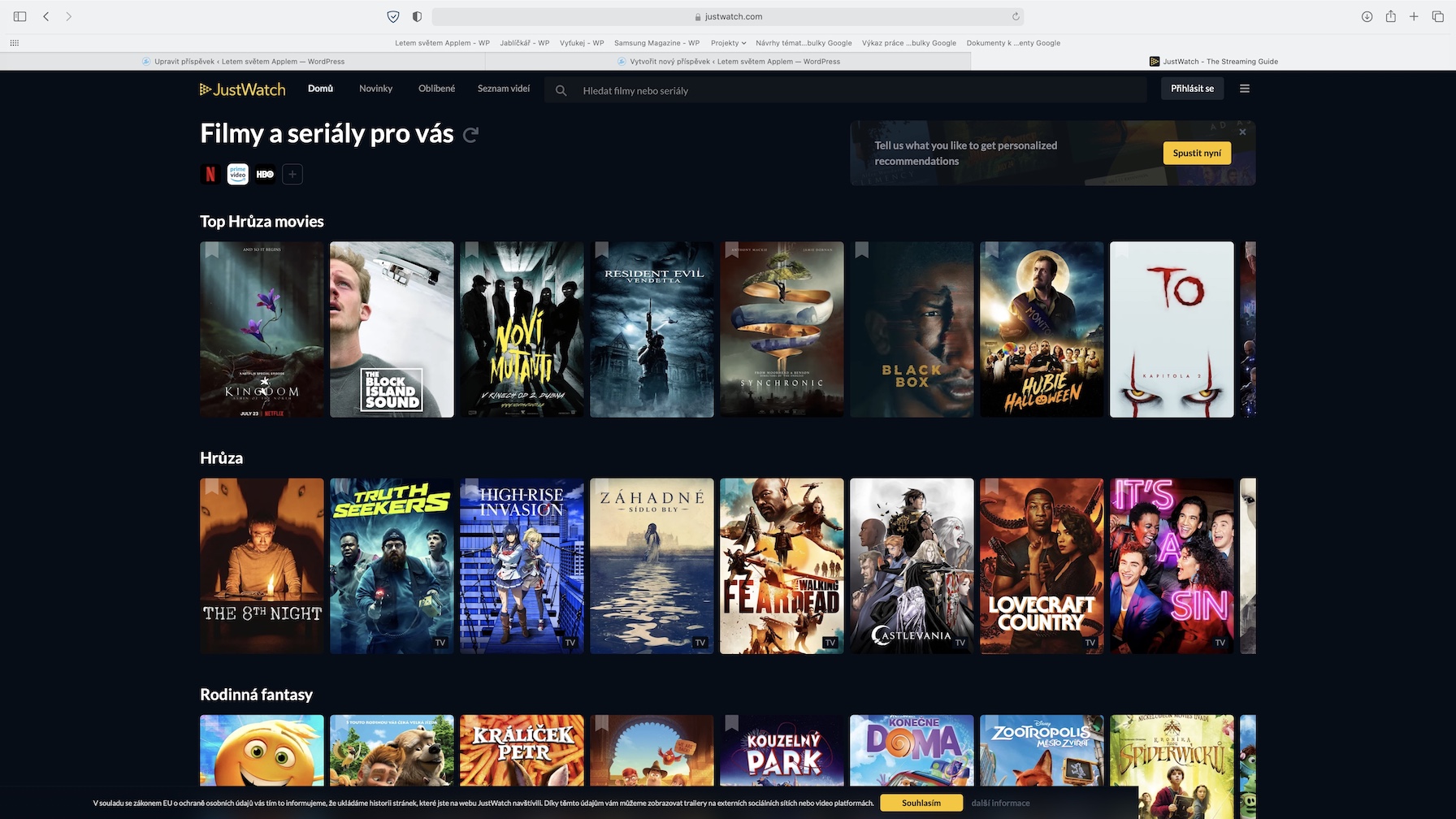Open Letem světem Applem - WP bookmark

(442, 43)
